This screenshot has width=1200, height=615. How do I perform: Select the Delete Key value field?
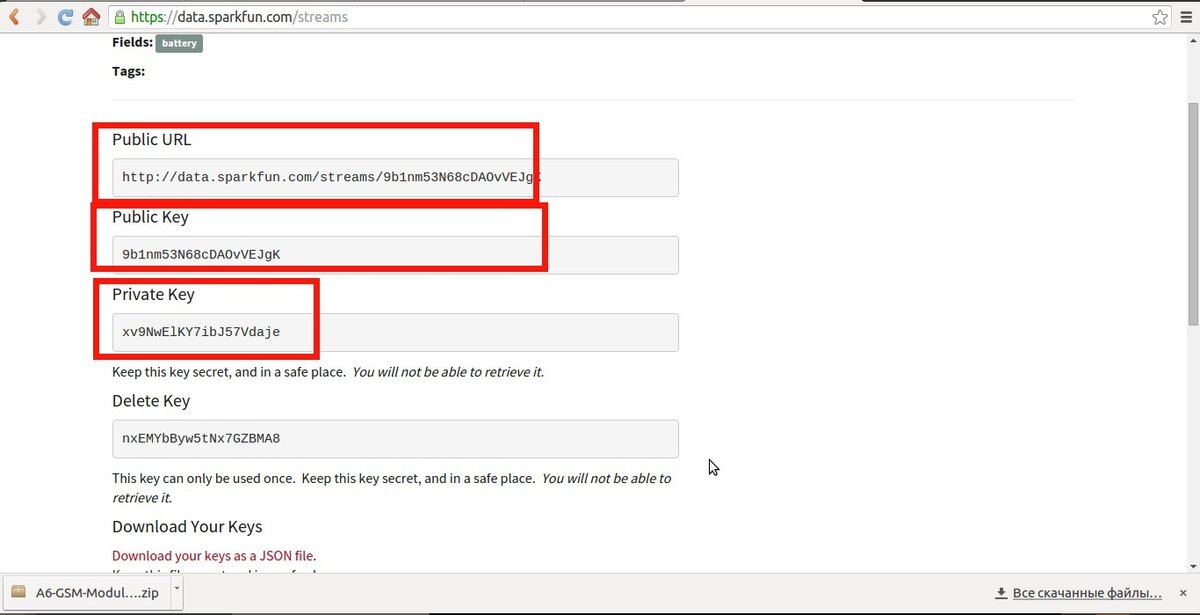pyautogui.click(x=395, y=439)
